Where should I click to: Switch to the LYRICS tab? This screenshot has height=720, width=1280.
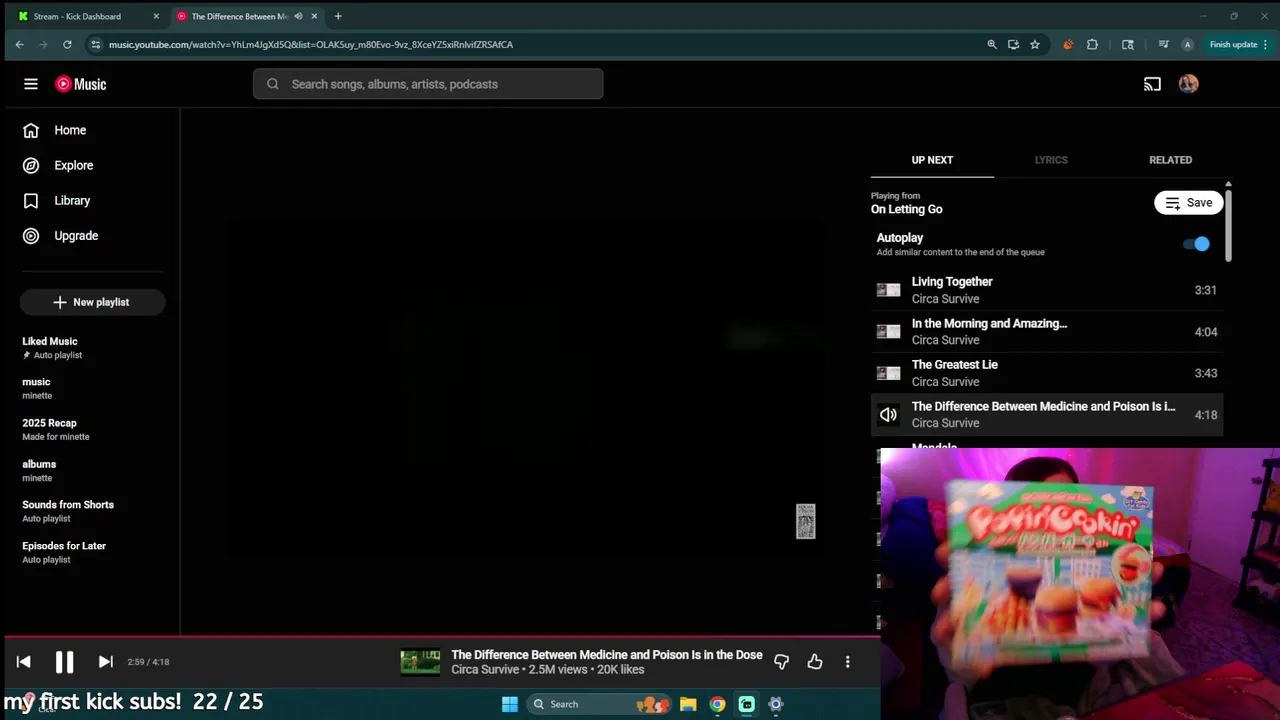1051,160
